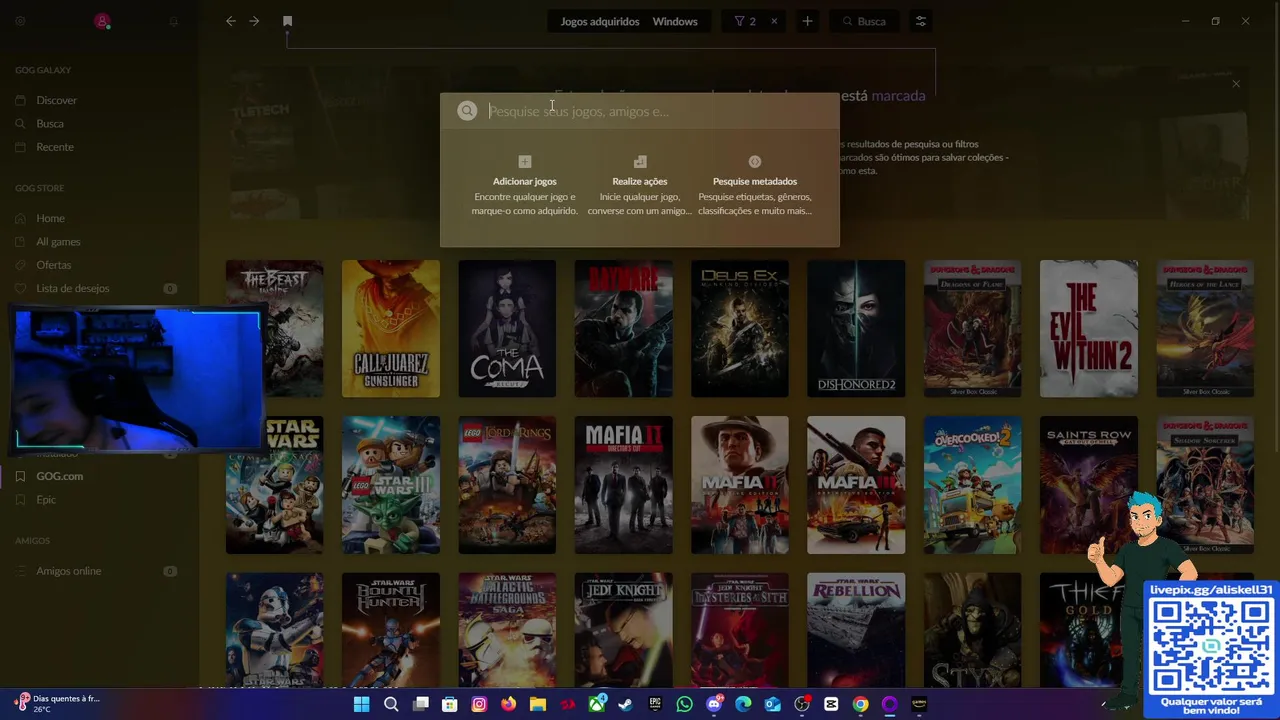This screenshot has height=720, width=1280.
Task: Open OBS Studio from taskbar
Action: (x=802, y=704)
